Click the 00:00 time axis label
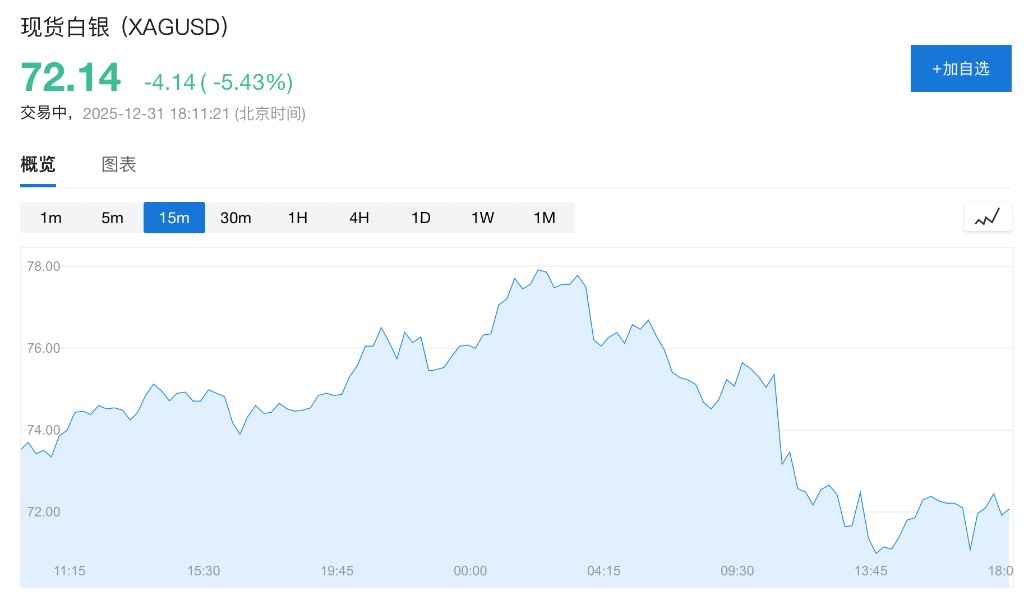Image resolution: width=1024 pixels, height=601 pixels. click(x=470, y=571)
